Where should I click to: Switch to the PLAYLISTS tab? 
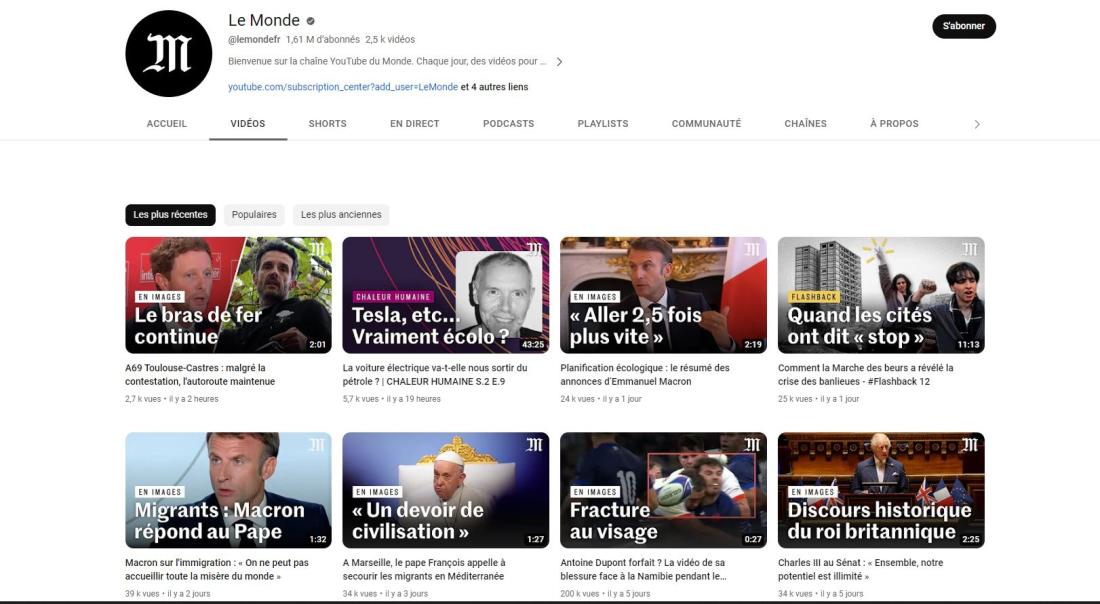point(603,123)
